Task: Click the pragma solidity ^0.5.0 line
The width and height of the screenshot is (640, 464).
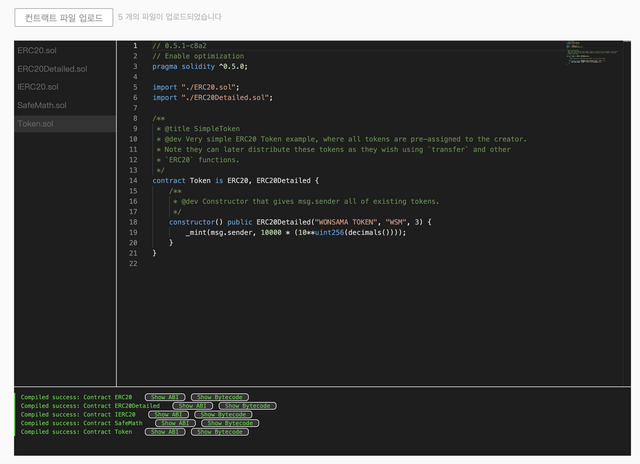Action: (200, 67)
